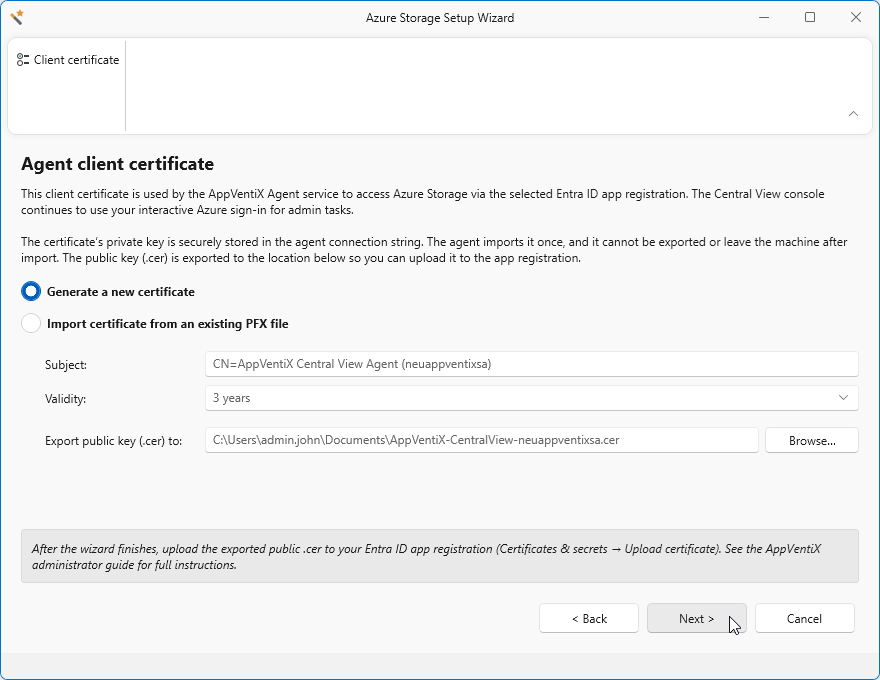The height and width of the screenshot is (680, 880).
Task: Click the Azure Storage Setup Wizard title
Action: [x=440, y=18]
